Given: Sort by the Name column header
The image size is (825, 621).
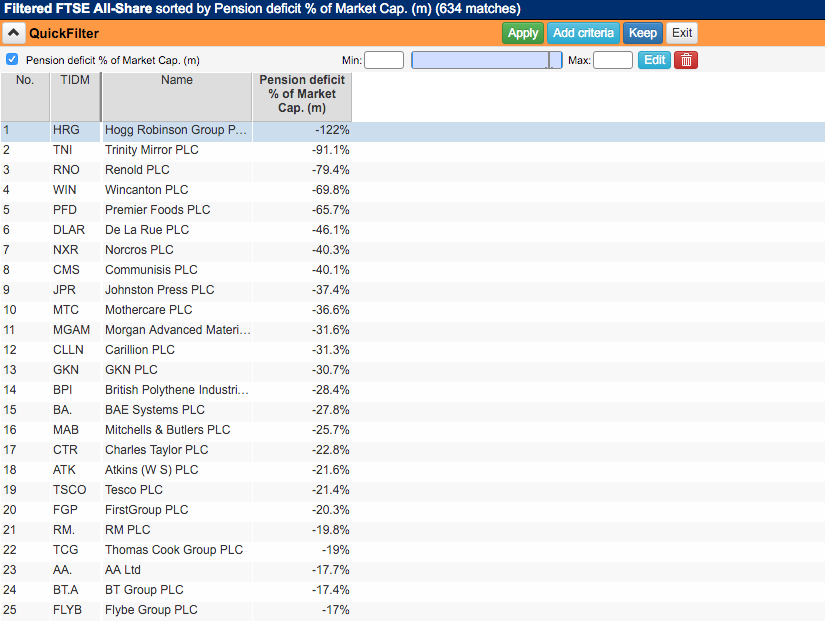Looking at the screenshot, I should [177, 97].
